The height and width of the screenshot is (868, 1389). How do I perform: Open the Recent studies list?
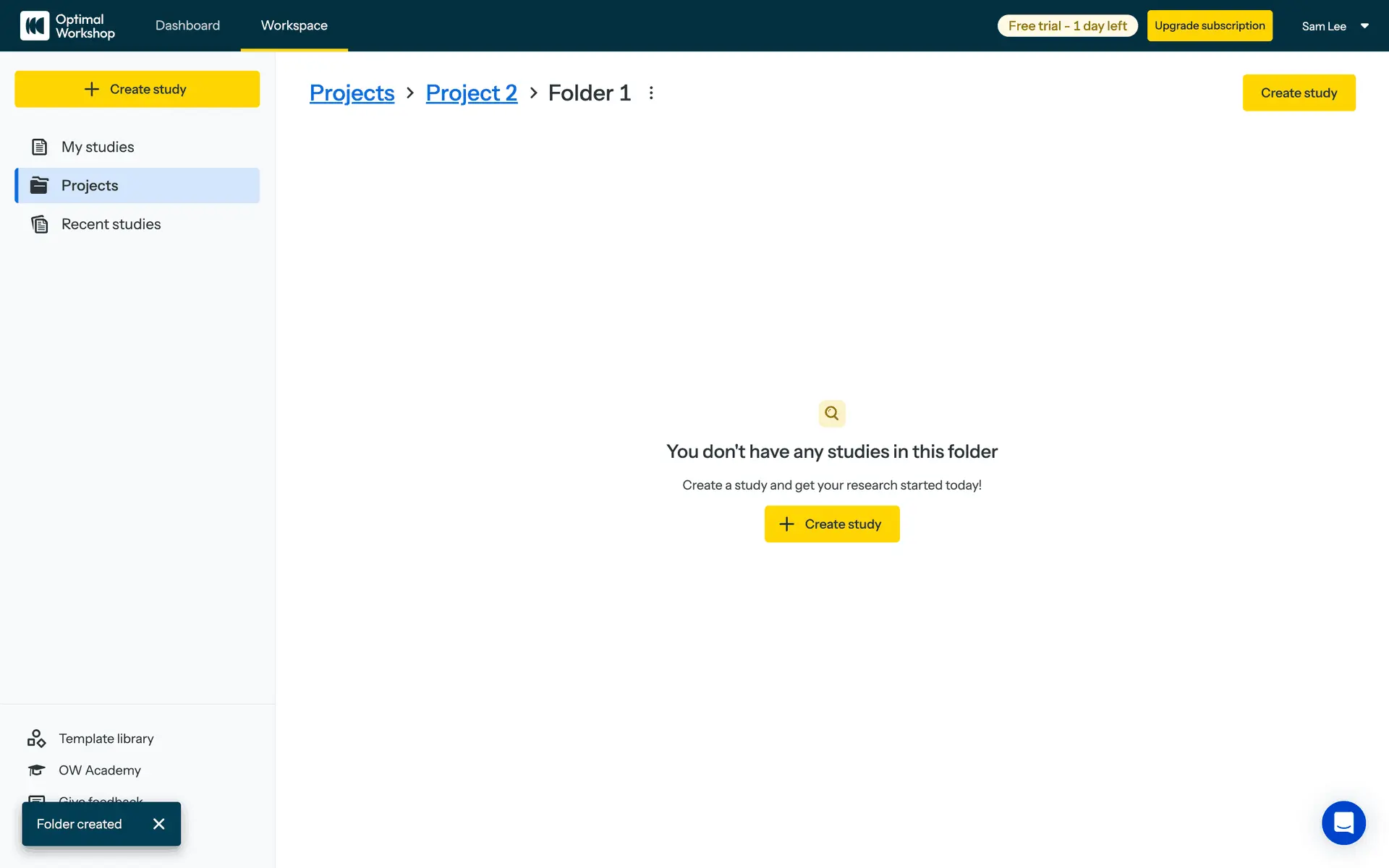point(111,224)
